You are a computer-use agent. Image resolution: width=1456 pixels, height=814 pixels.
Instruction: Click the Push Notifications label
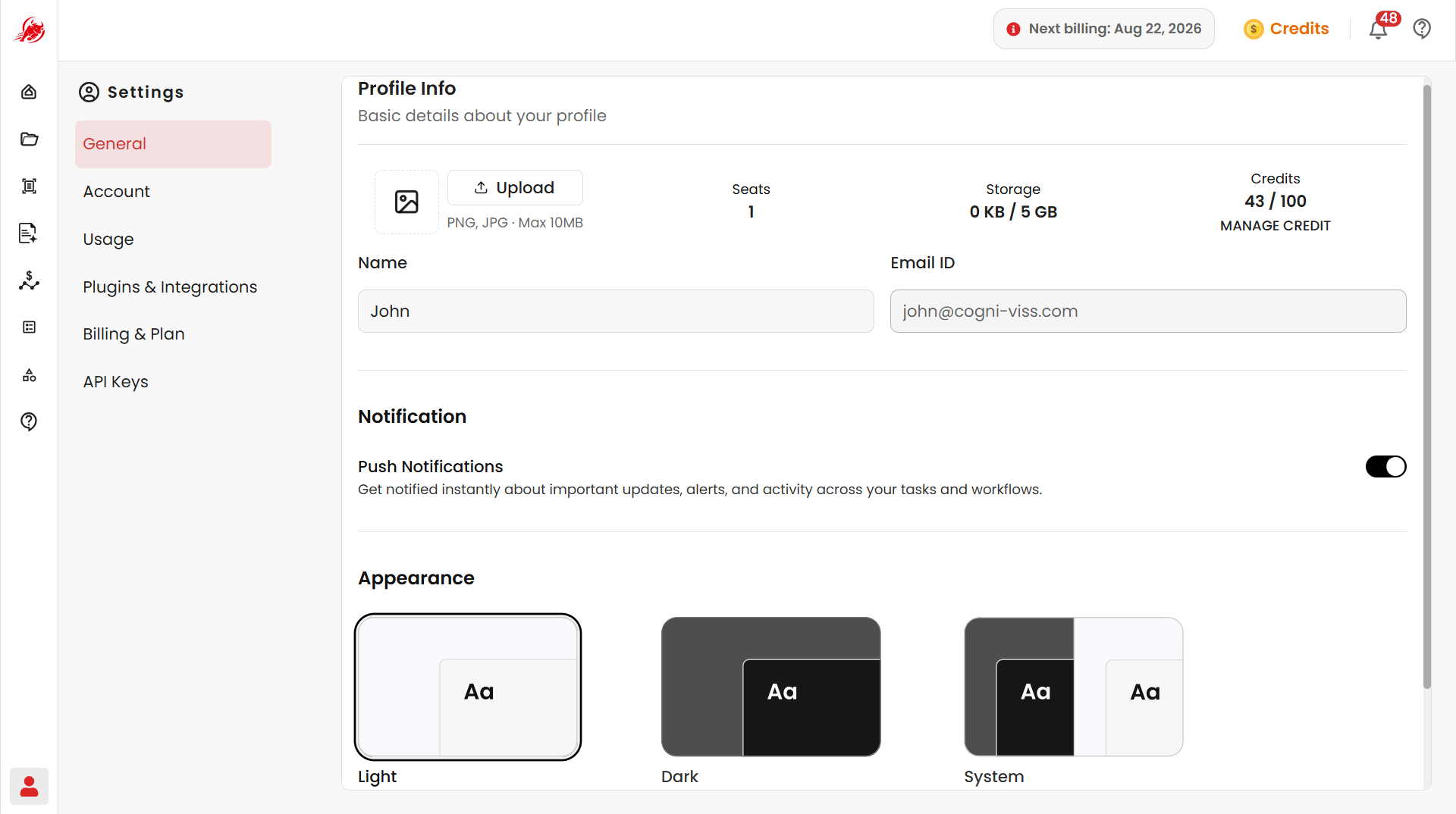[x=430, y=467]
